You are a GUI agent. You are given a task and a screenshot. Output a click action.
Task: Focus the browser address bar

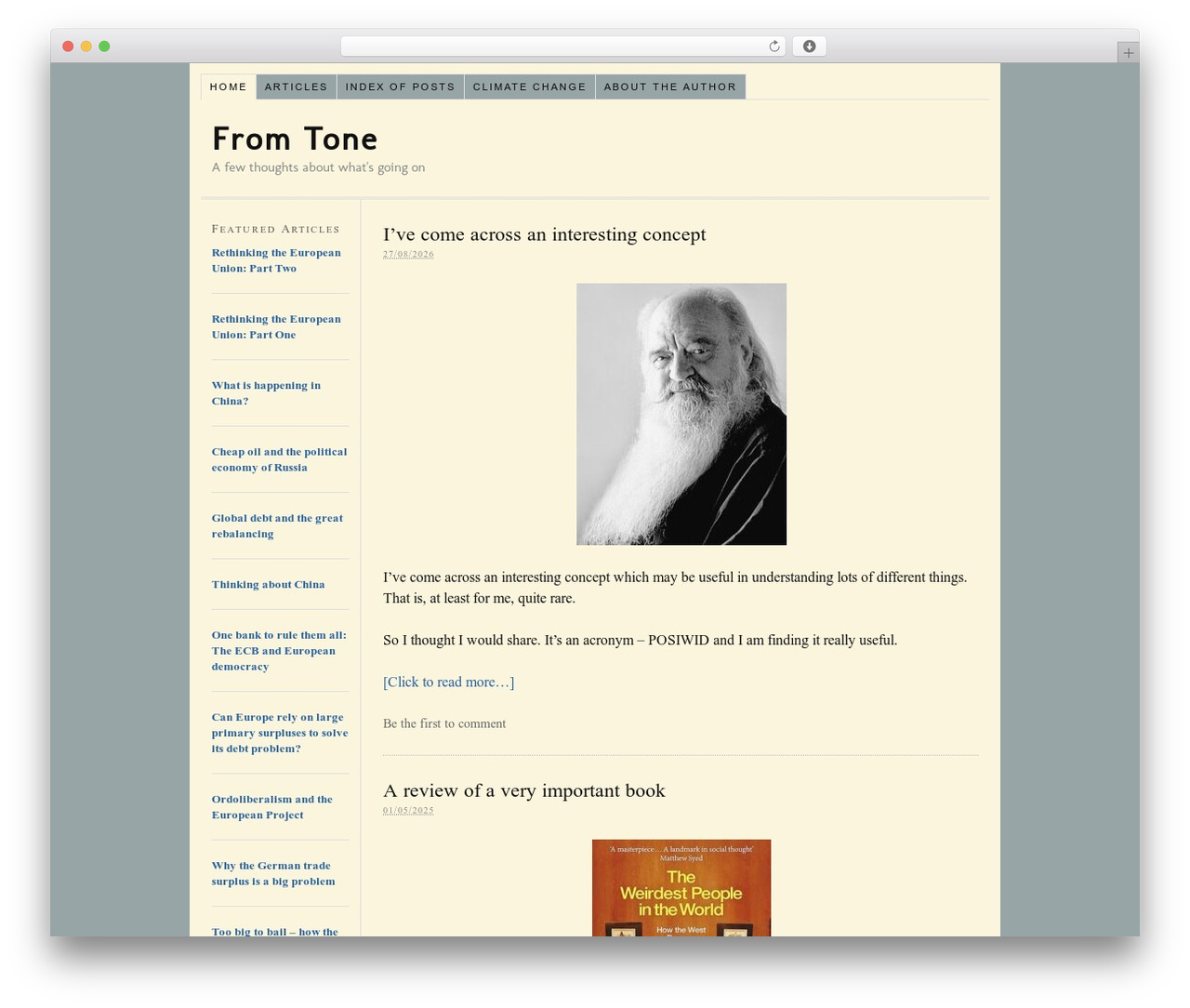coord(562,46)
